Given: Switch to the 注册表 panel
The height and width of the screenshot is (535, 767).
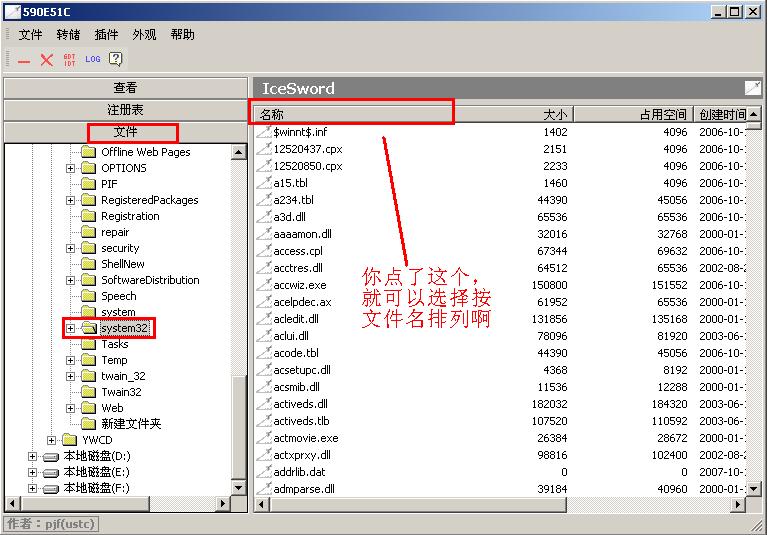Looking at the screenshot, I should tap(126, 110).
